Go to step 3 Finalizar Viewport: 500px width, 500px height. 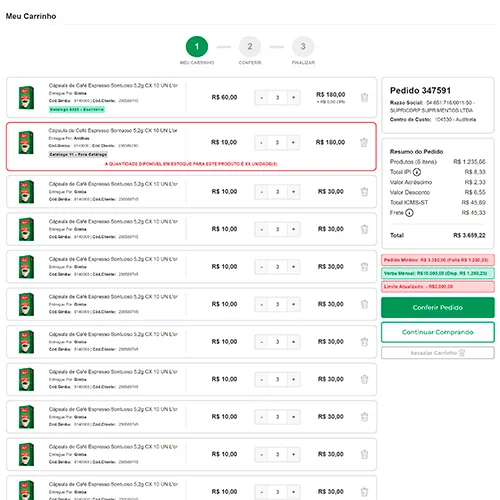click(303, 47)
